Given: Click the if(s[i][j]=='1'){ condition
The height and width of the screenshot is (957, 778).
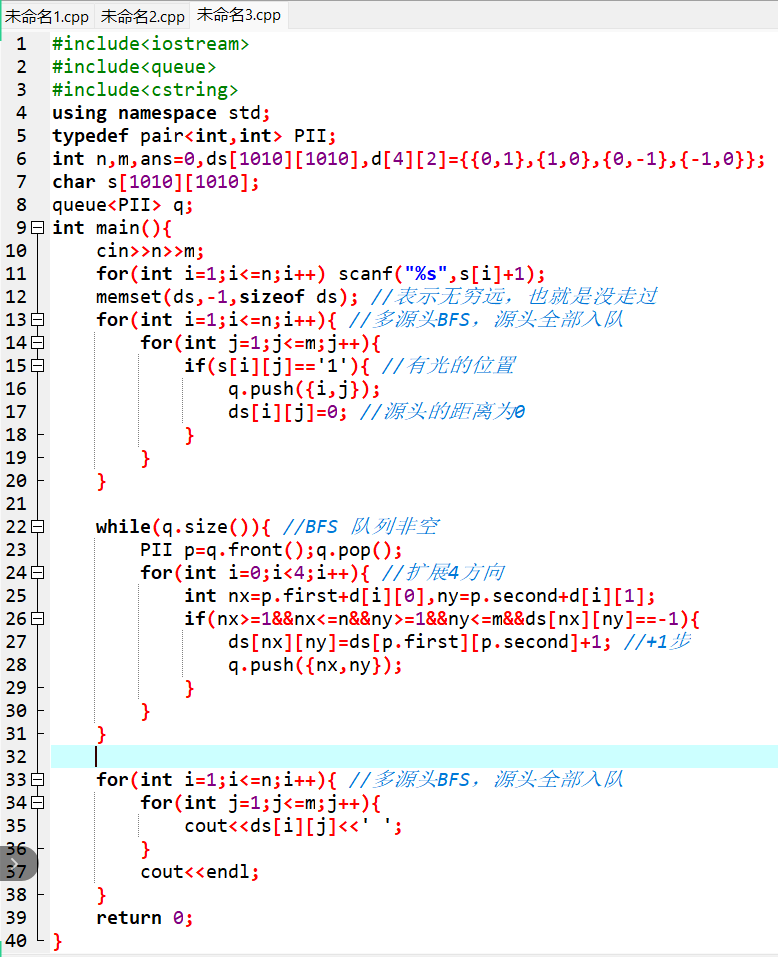Looking at the screenshot, I should (x=276, y=366).
